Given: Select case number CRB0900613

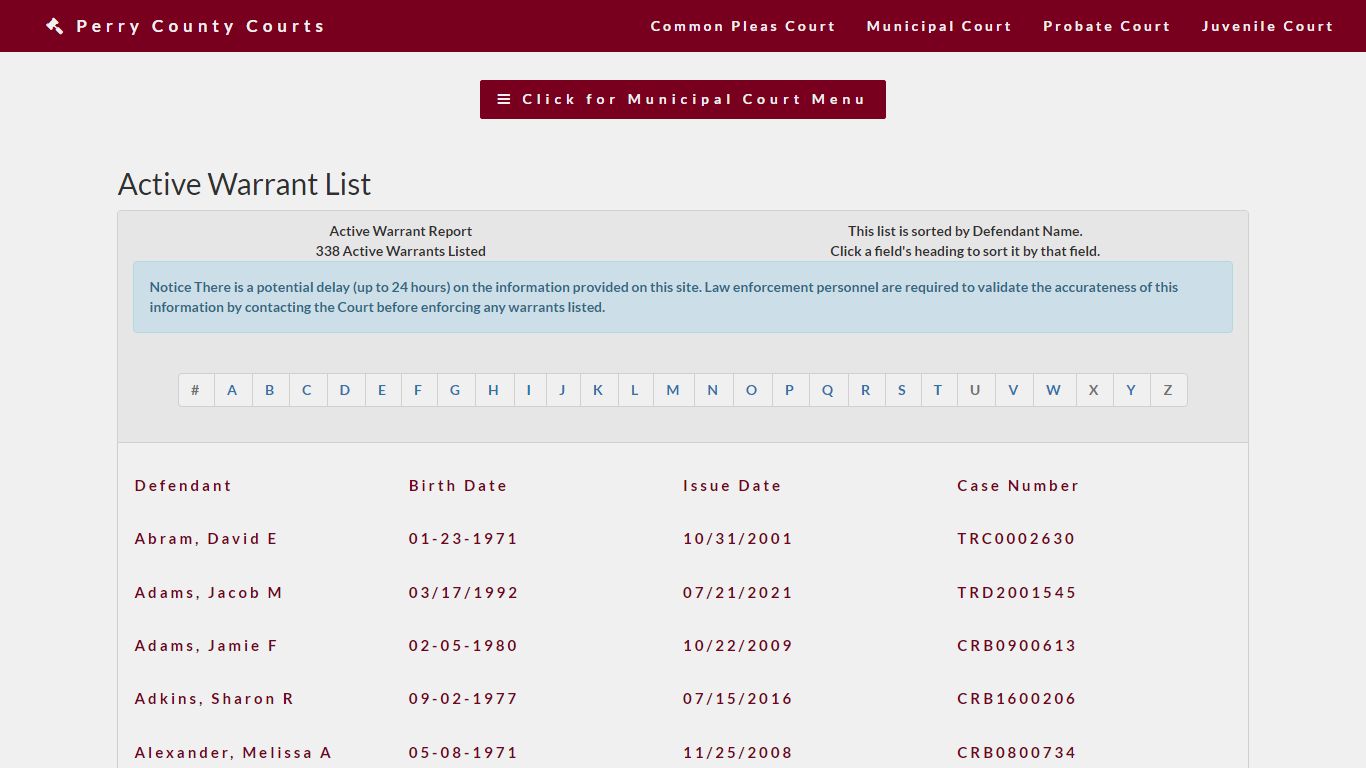Looking at the screenshot, I should [1017, 646].
